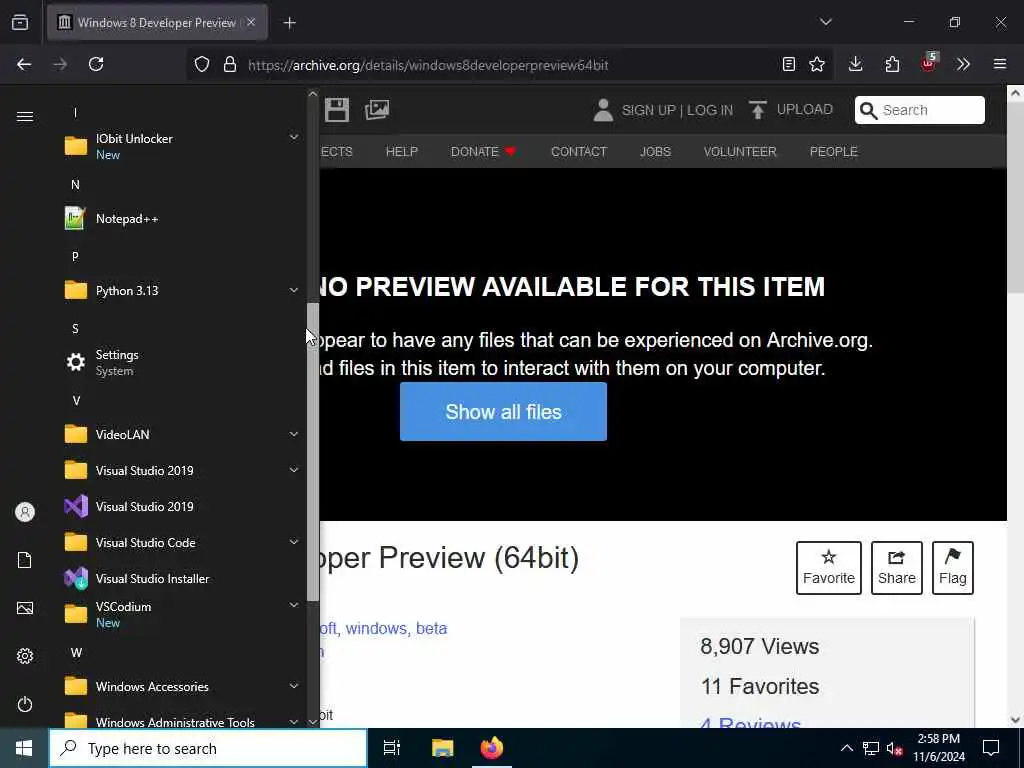The image size is (1024, 768).
Task: Open the DONATE menu item
Action: click(483, 152)
